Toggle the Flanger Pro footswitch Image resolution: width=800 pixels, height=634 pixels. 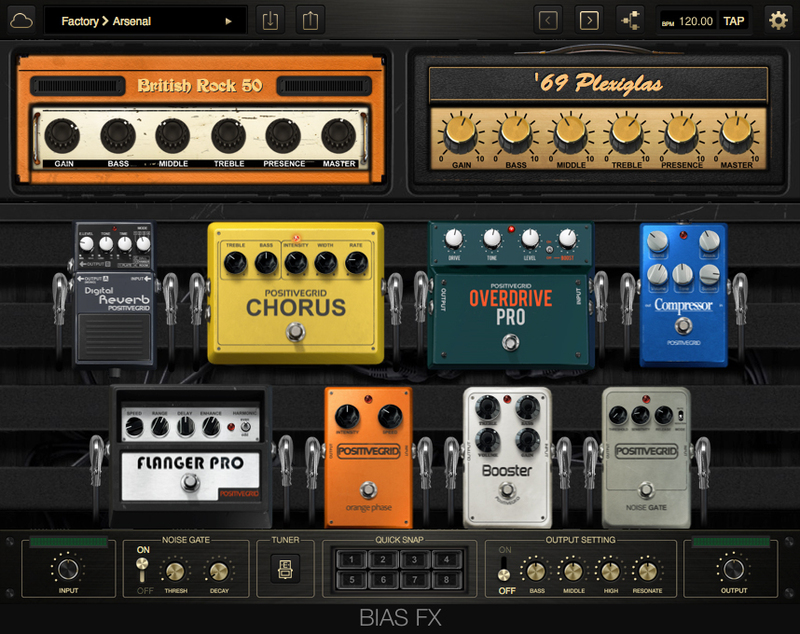[190, 481]
